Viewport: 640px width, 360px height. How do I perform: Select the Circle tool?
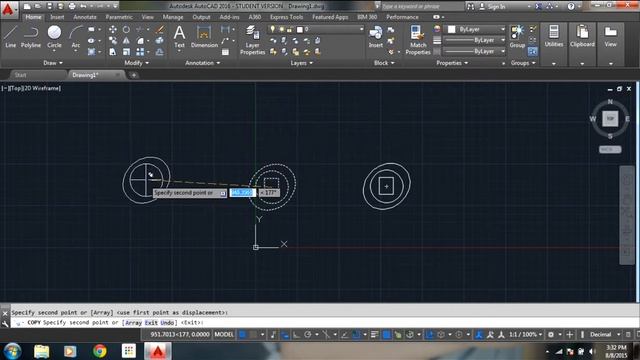[x=54, y=37]
